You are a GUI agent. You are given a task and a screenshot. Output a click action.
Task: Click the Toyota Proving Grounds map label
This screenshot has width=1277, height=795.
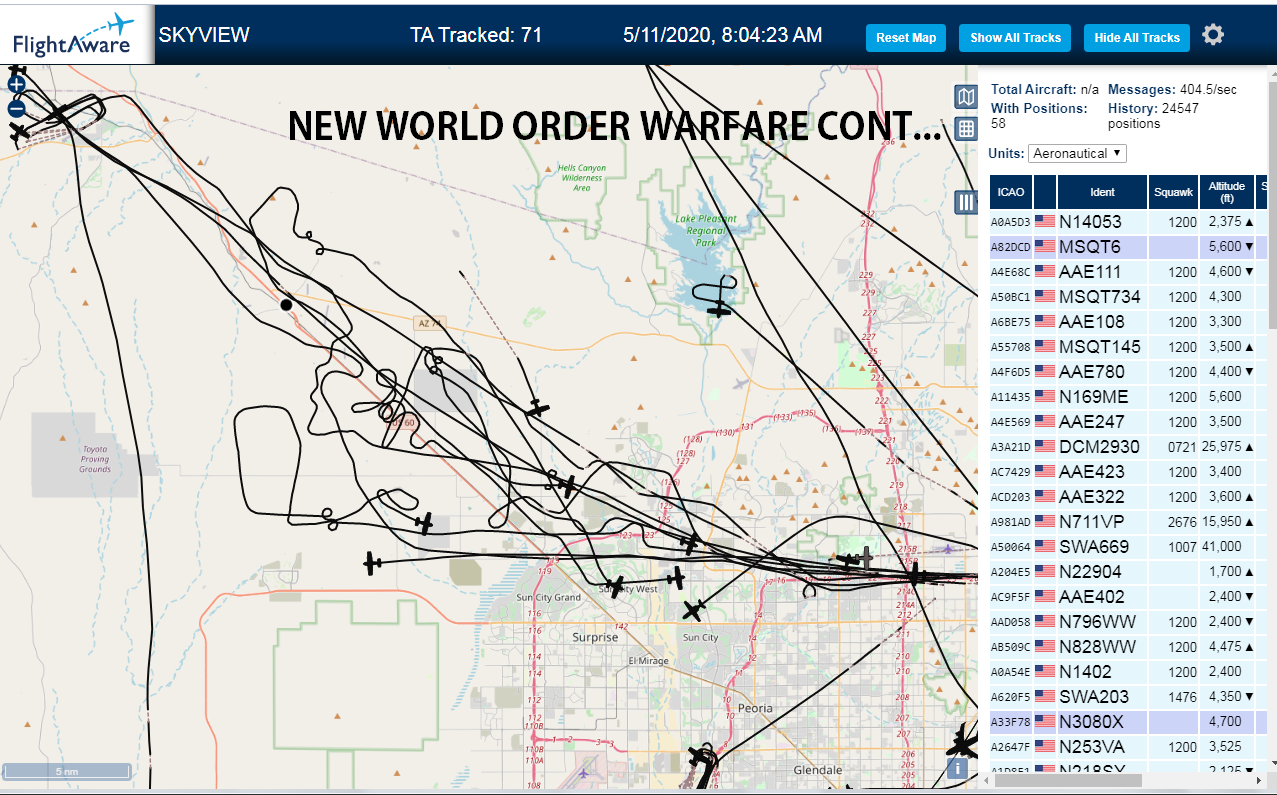click(x=95, y=460)
